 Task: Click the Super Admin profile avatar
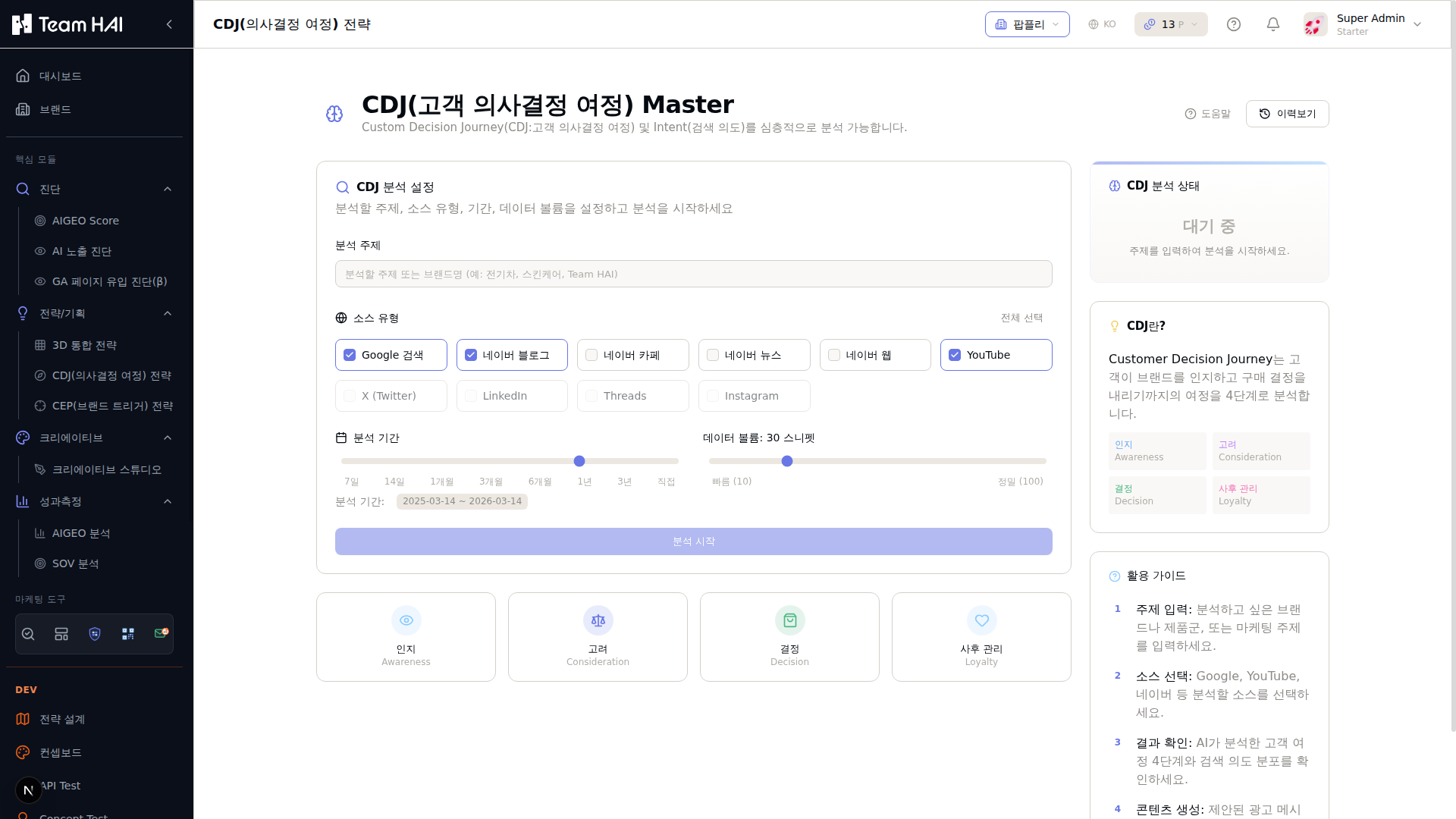coord(1316,24)
